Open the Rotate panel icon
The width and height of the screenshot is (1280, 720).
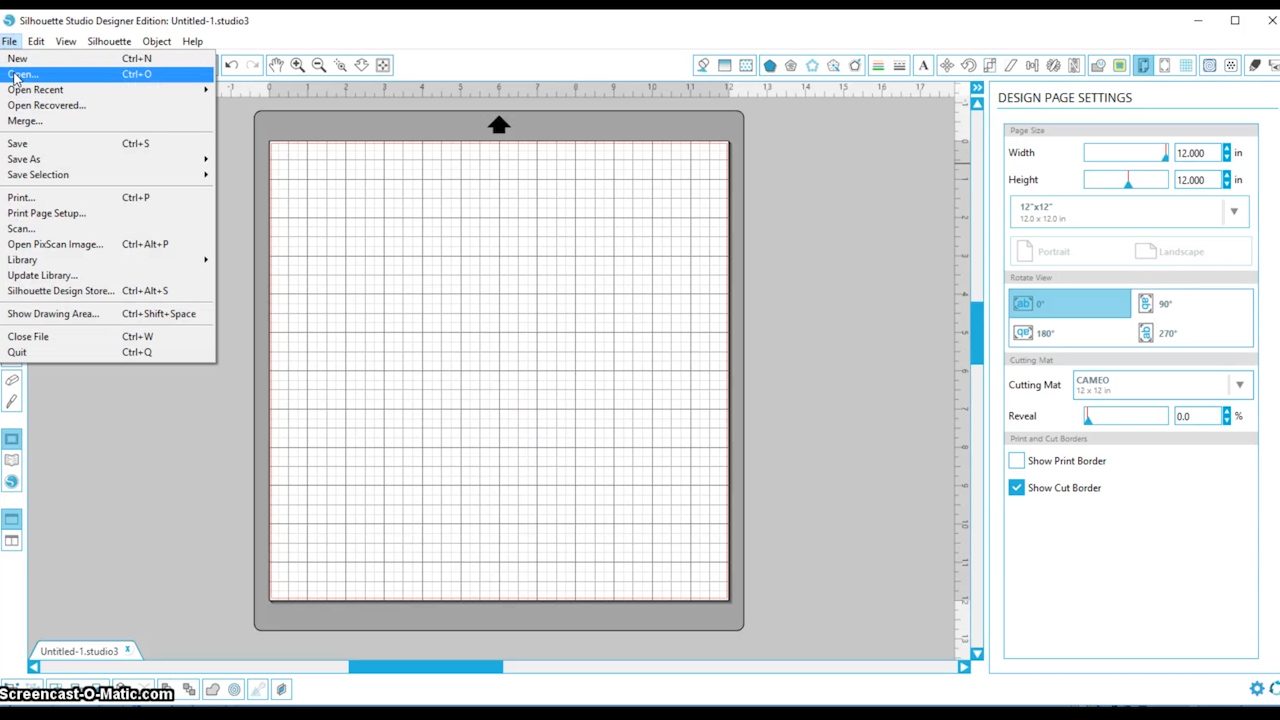click(968, 66)
